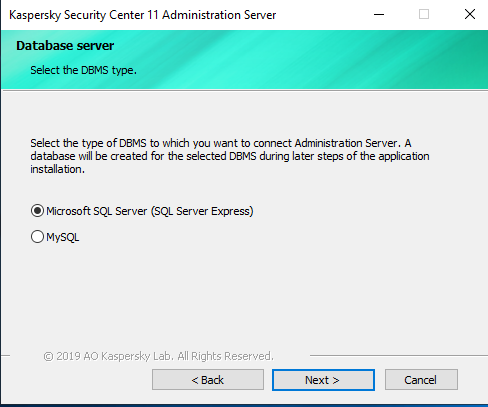Viewport: 488px width, 407px height.
Task: Click the SQL Server Express label text
Action: coord(150,211)
